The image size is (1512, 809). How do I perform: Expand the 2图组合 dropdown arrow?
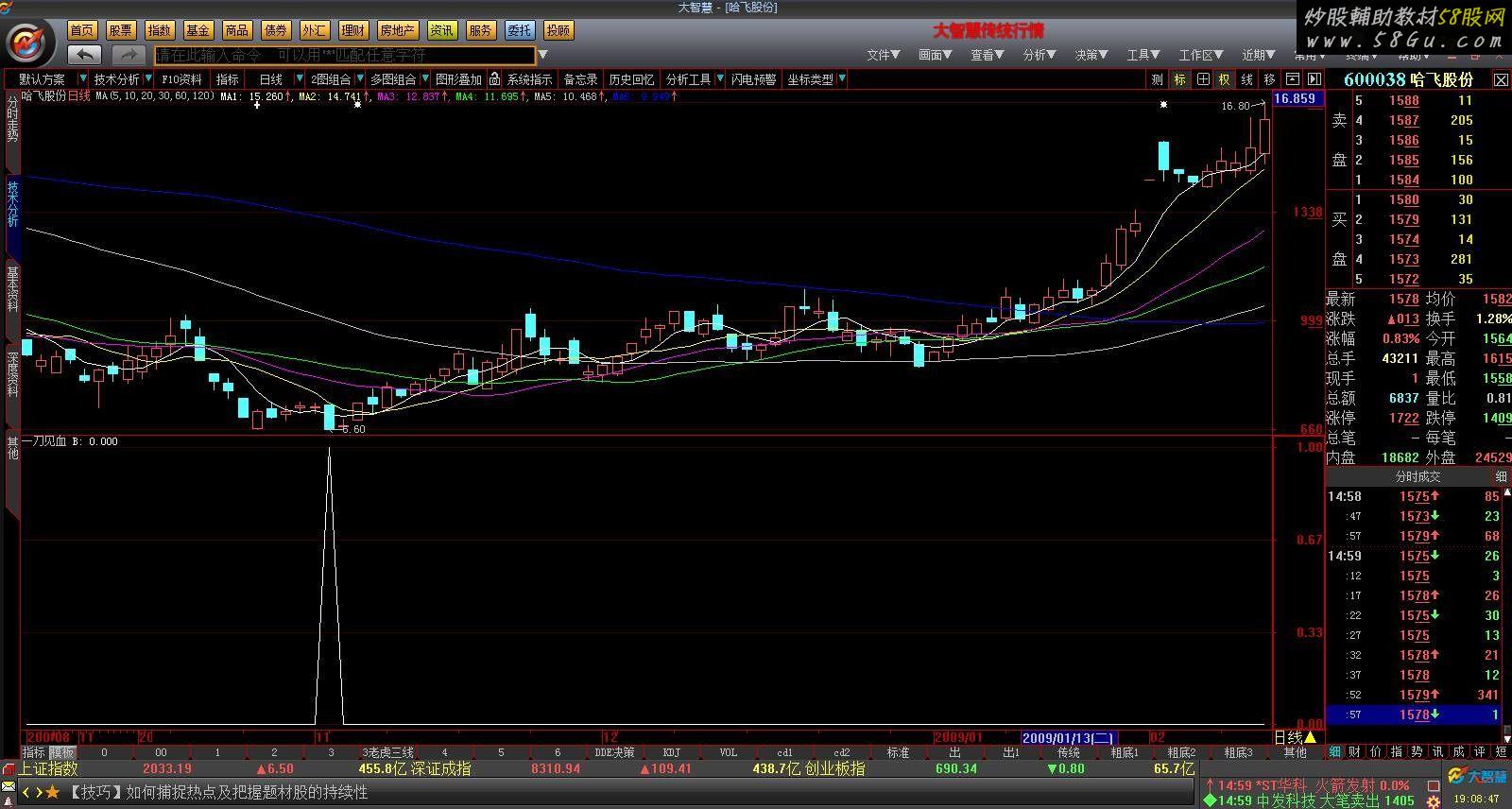(360, 79)
